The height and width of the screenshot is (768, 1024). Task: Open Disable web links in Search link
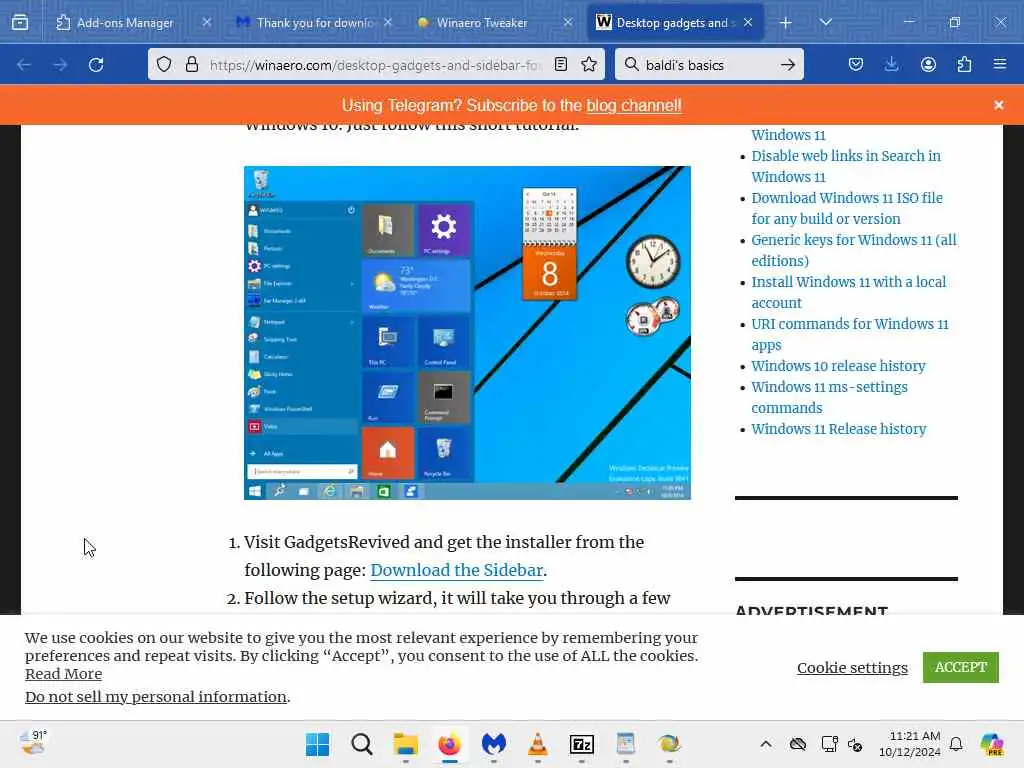(846, 166)
